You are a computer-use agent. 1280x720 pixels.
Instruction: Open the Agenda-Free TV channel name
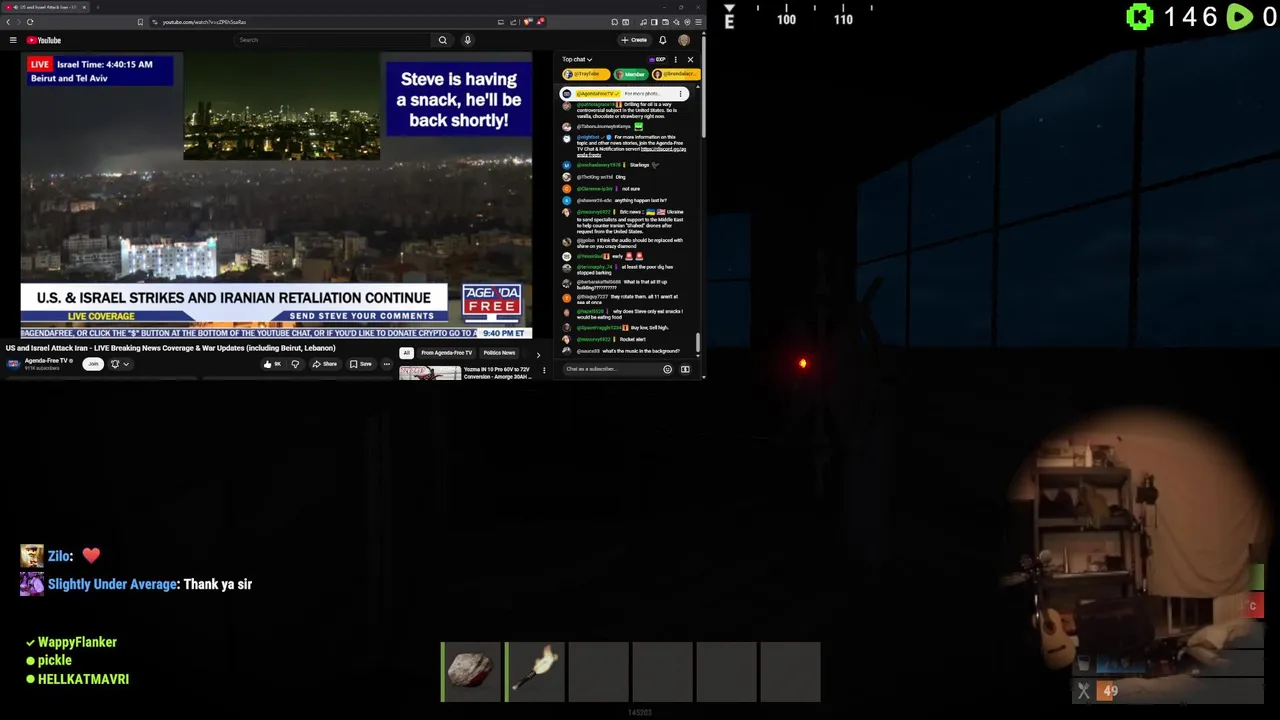(46, 361)
